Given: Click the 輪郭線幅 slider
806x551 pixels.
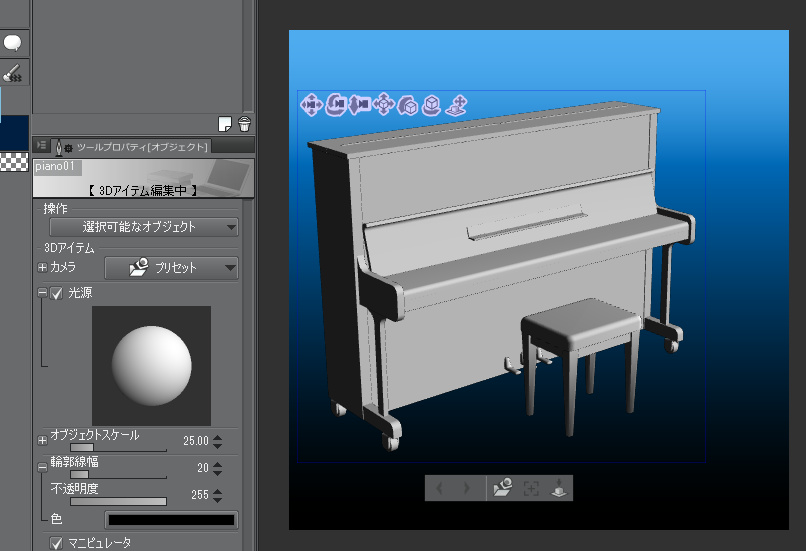Looking at the screenshot, I should point(118,474).
